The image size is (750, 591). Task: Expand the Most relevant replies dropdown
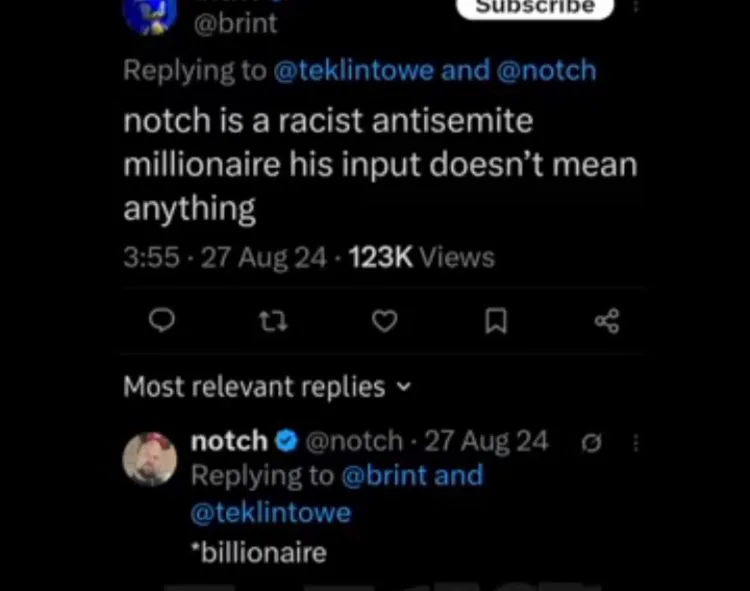point(267,386)
